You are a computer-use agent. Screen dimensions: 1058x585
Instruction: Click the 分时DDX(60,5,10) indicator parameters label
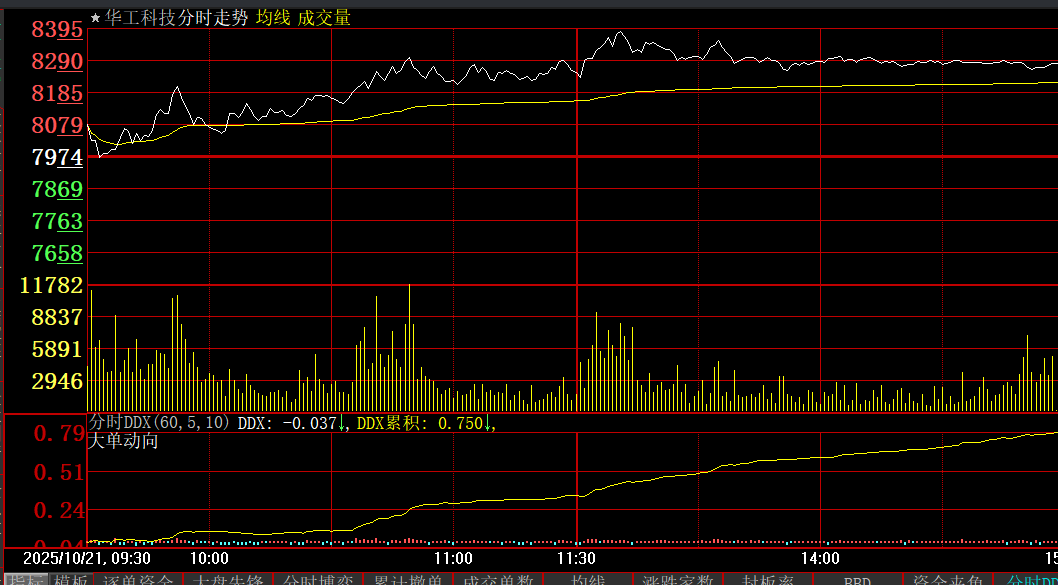click(159, 423)
